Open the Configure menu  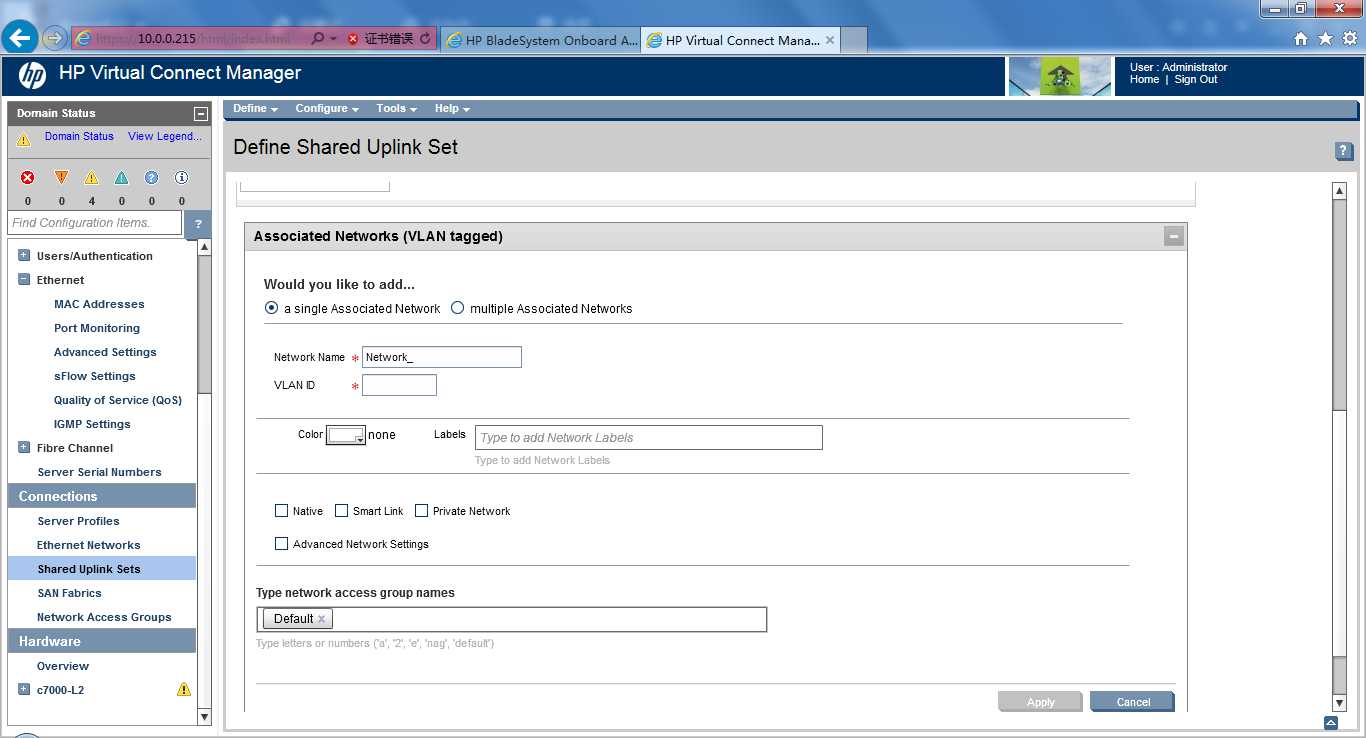tap(327, 108)
